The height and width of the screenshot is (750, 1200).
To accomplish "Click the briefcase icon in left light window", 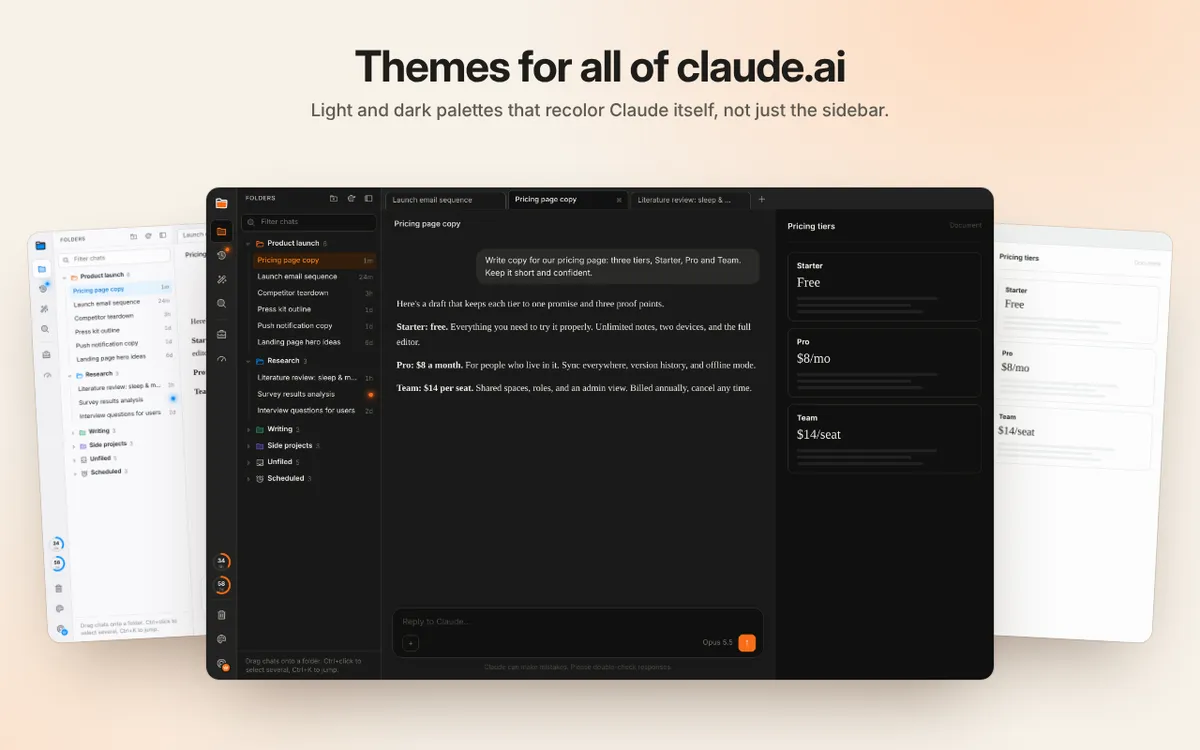I will (46, 354).
